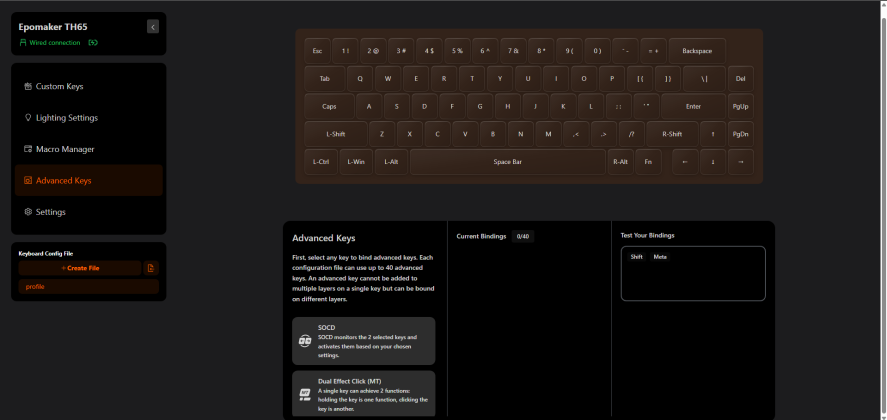Image resolution: width=887 pixels, height=420 pixels.
Task: Click the 0/40 bindings counter badge
Action: 523,236
